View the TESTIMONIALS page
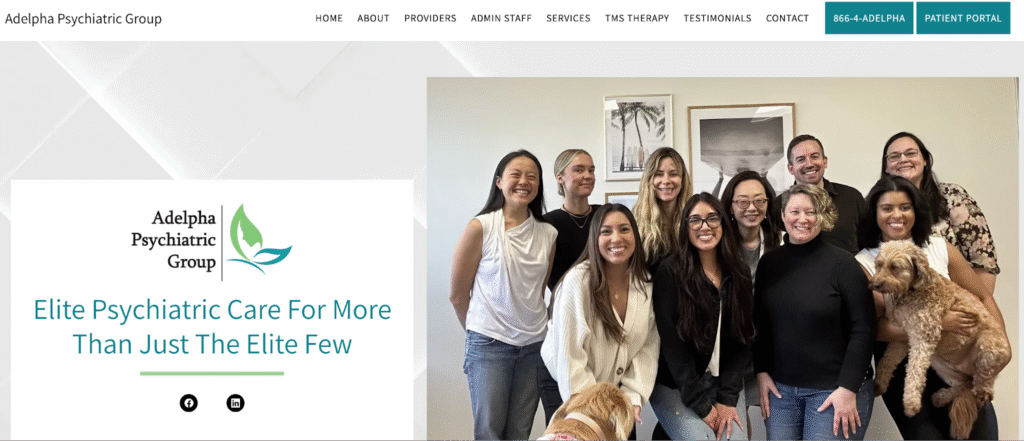The image size is (1024, 441). tap(718, 18)
